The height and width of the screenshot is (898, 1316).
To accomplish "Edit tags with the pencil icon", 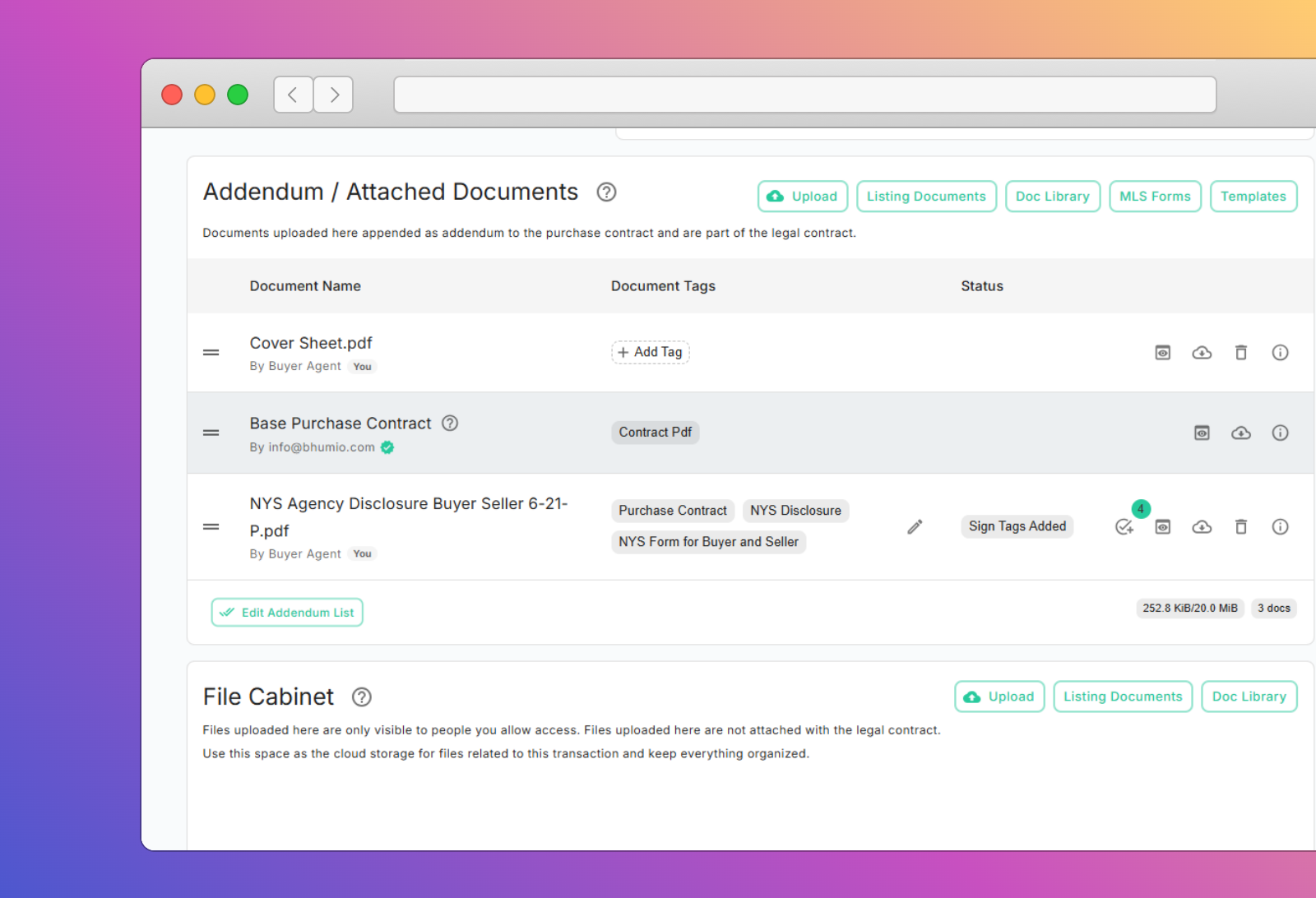I will point(915,526).
